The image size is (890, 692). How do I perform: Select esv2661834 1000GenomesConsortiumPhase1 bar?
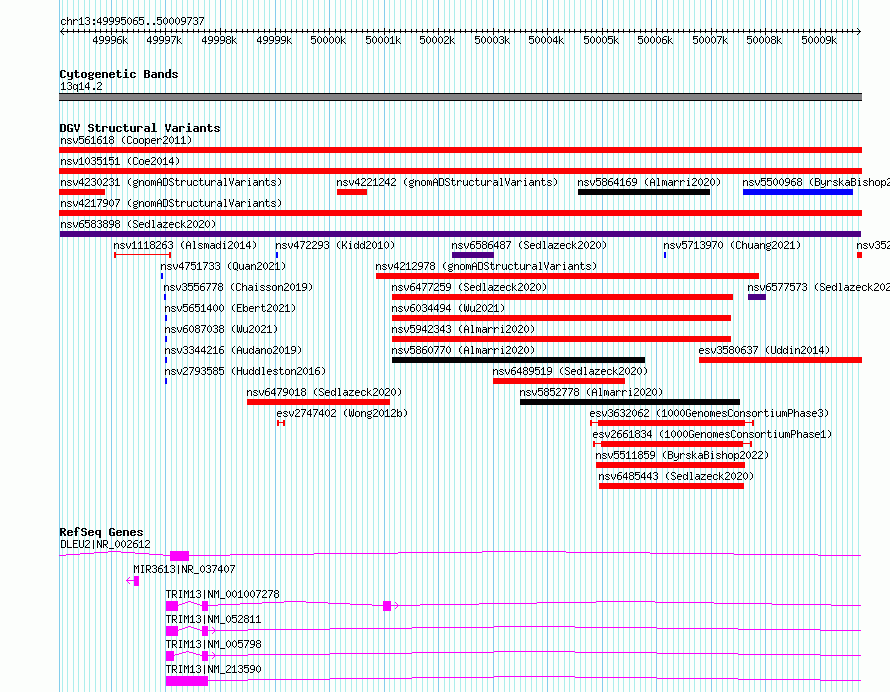(672, 444)
